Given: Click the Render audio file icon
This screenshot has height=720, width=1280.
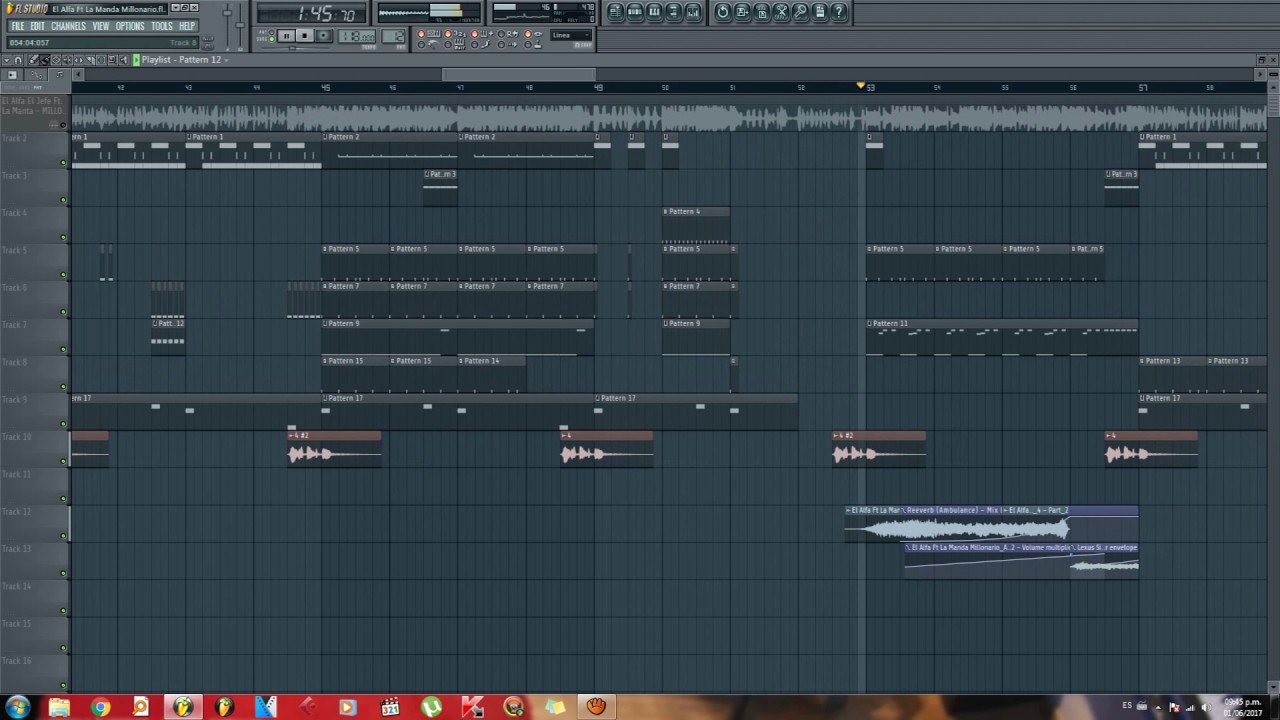Looking at the screenshot, I should click(762, 12).
